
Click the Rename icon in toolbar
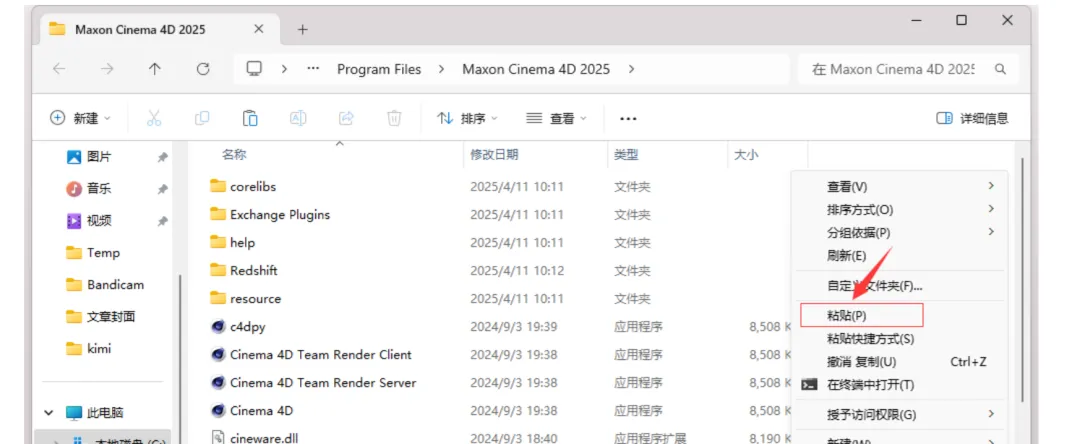(298, 118)
